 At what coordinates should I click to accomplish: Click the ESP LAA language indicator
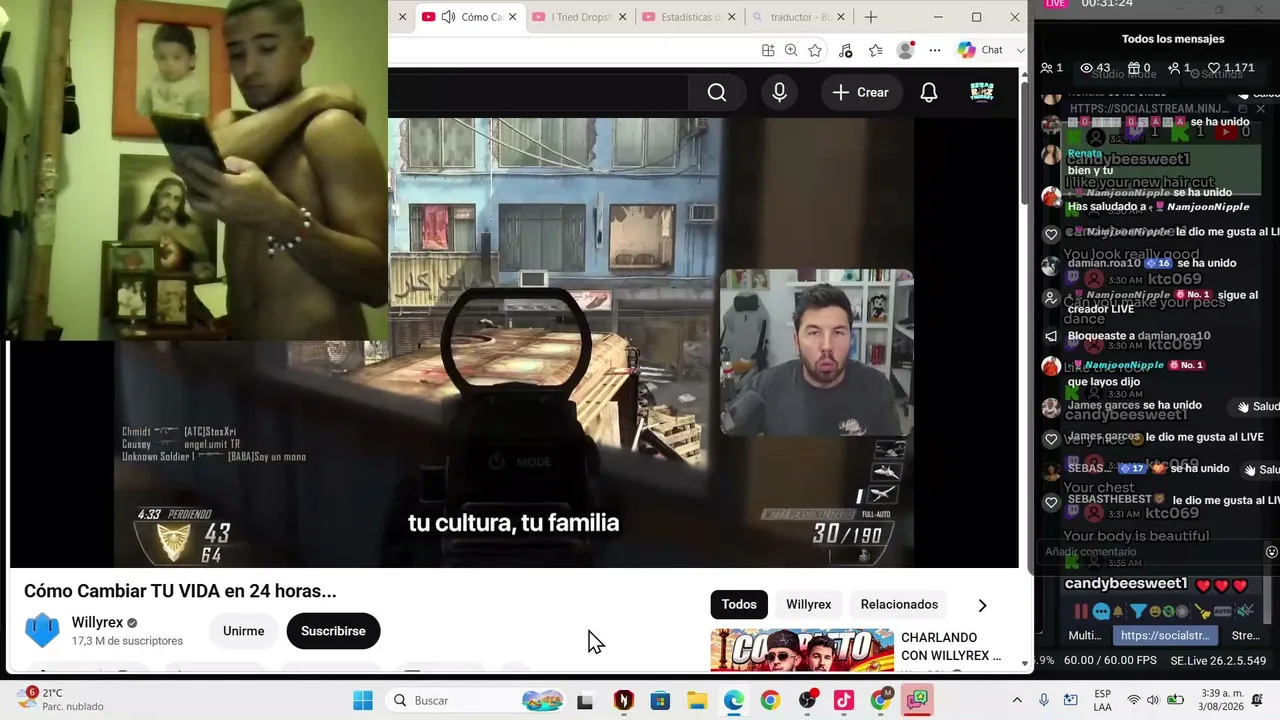1103,700
